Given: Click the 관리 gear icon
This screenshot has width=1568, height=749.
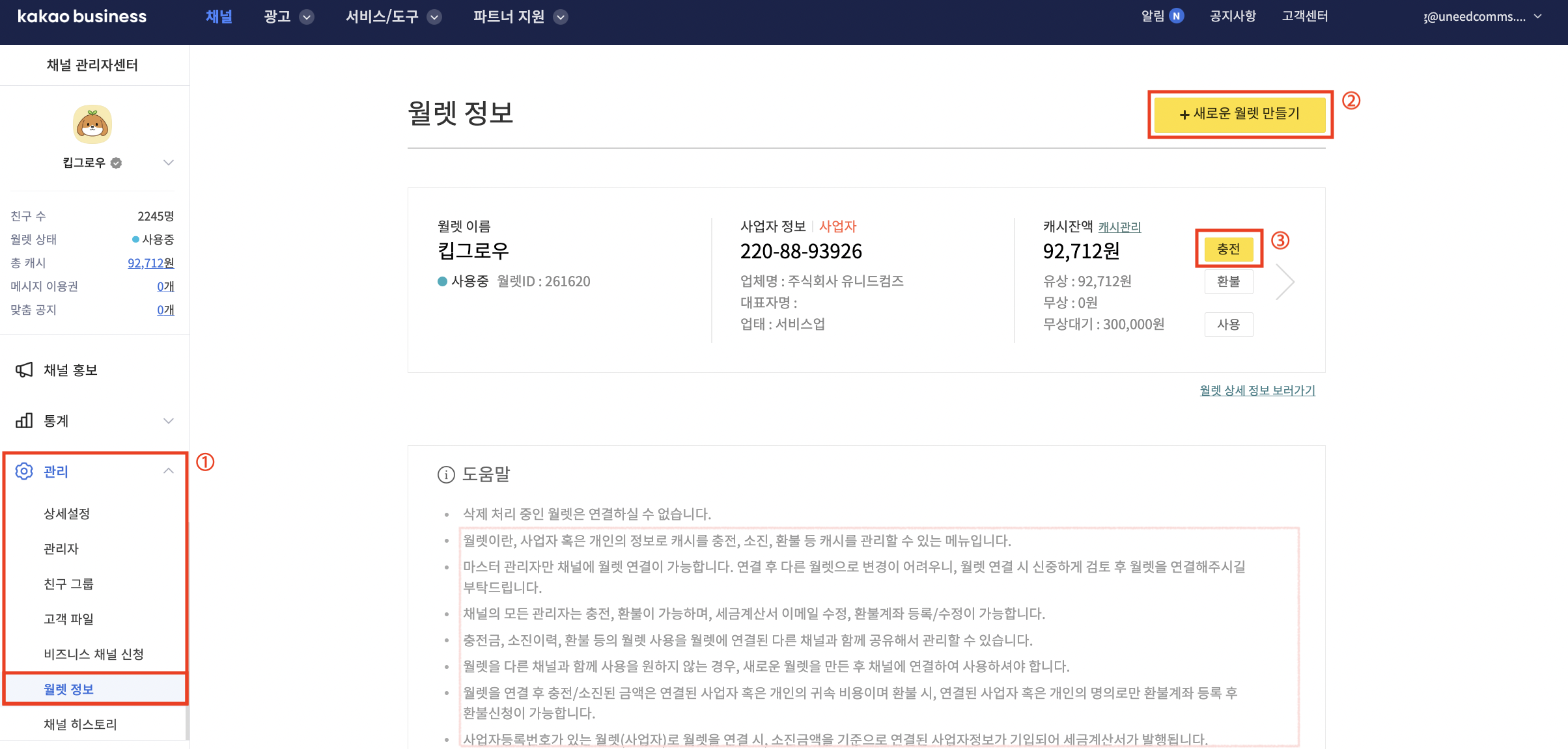Looking at the screenshot, I should click(24, 471).
